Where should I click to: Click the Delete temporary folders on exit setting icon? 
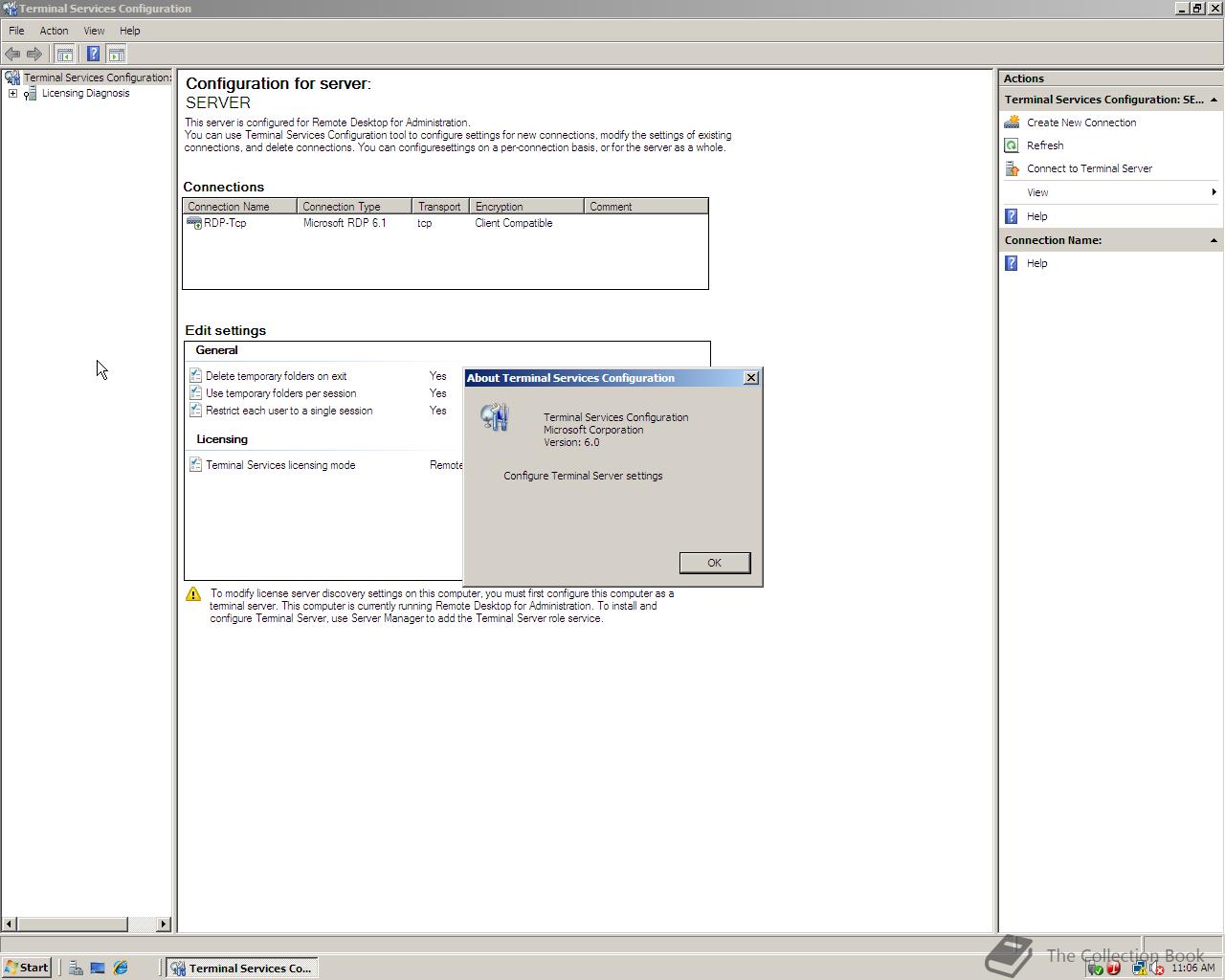coord(195,376)
